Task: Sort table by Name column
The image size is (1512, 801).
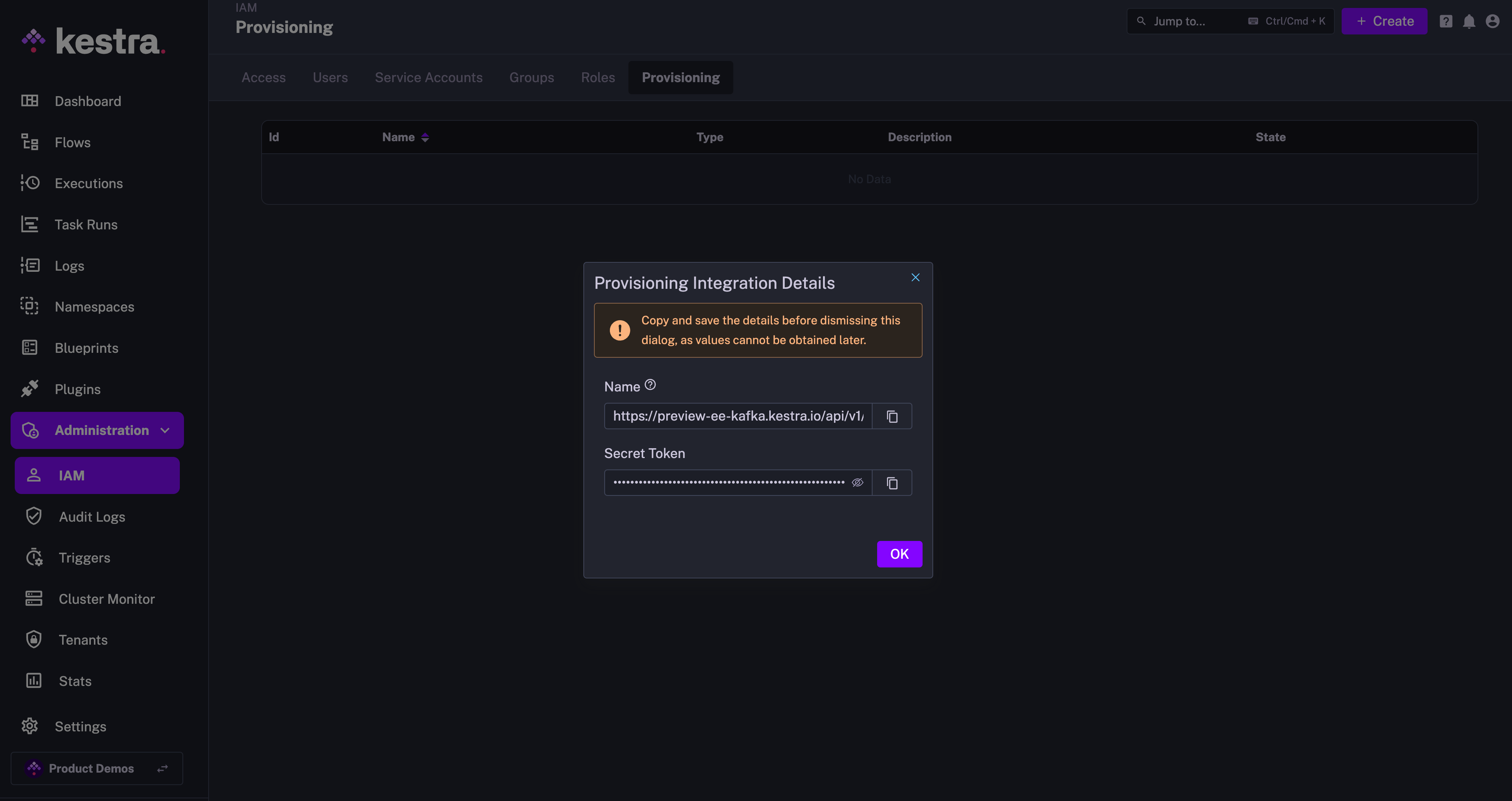Action: click(x=425, y=137)
